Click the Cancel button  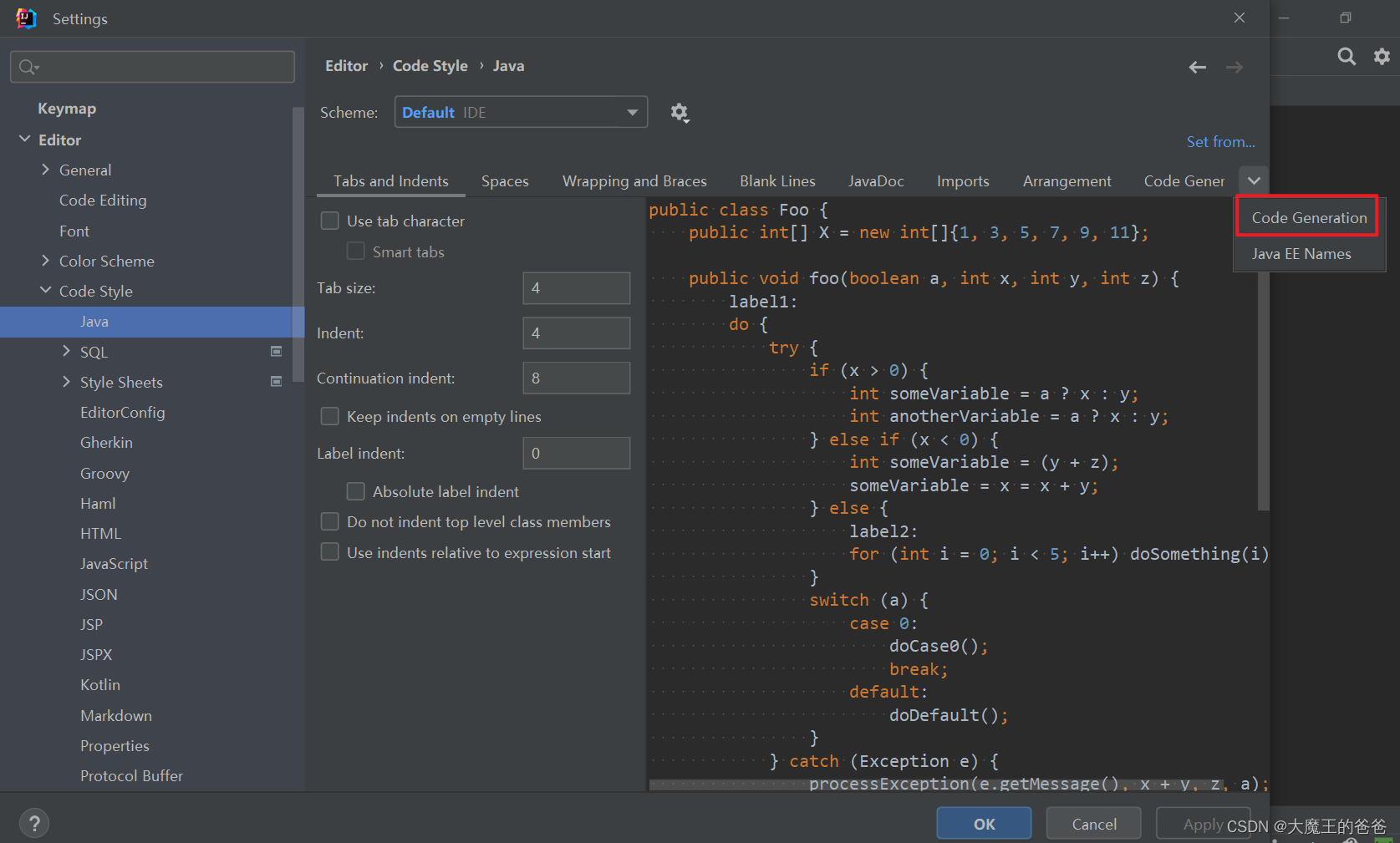tap(1094, 824)
